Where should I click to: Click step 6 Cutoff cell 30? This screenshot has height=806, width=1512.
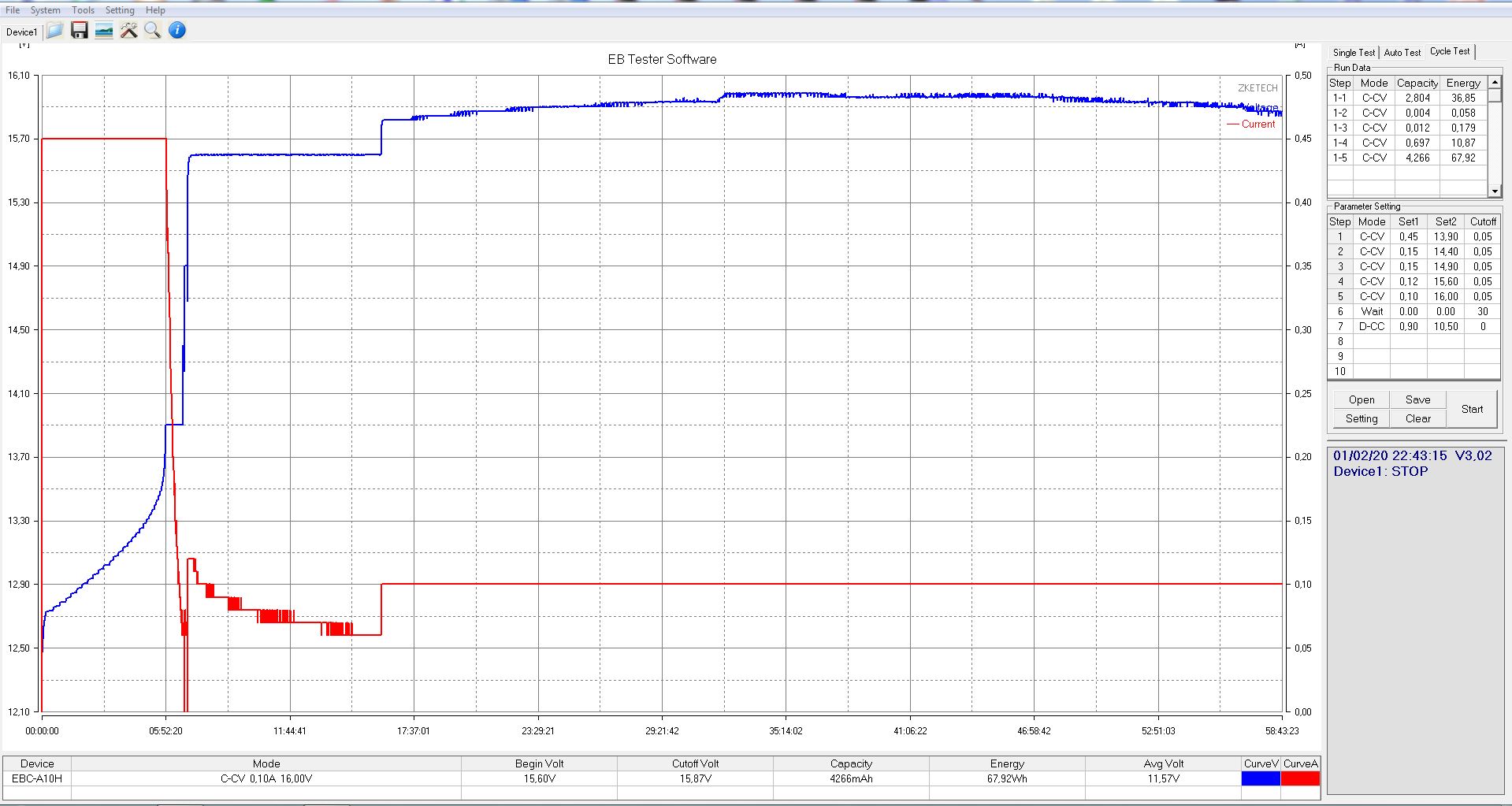pos(1482,311)
